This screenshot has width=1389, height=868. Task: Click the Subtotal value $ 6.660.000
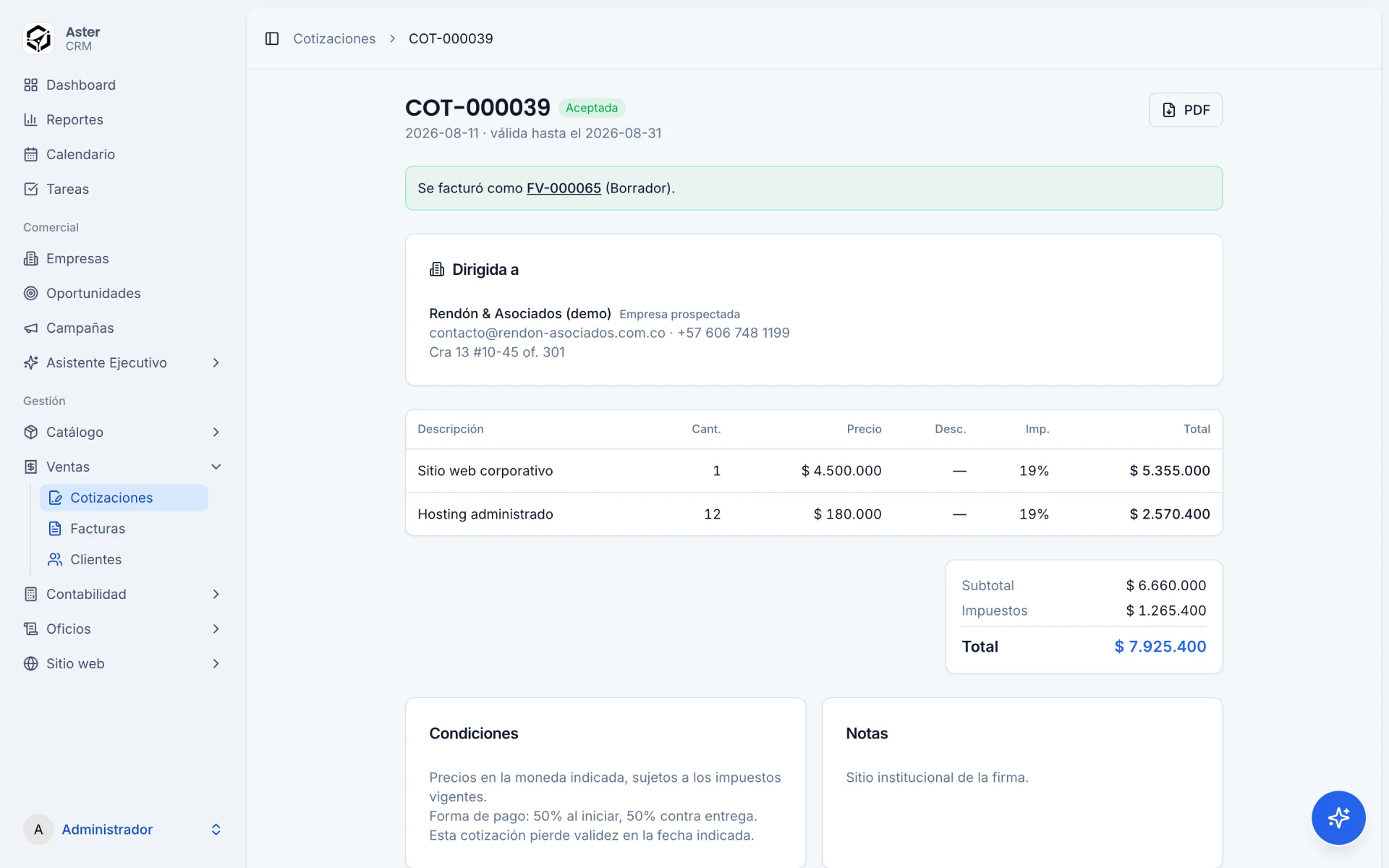click(x=1166, y=585)
